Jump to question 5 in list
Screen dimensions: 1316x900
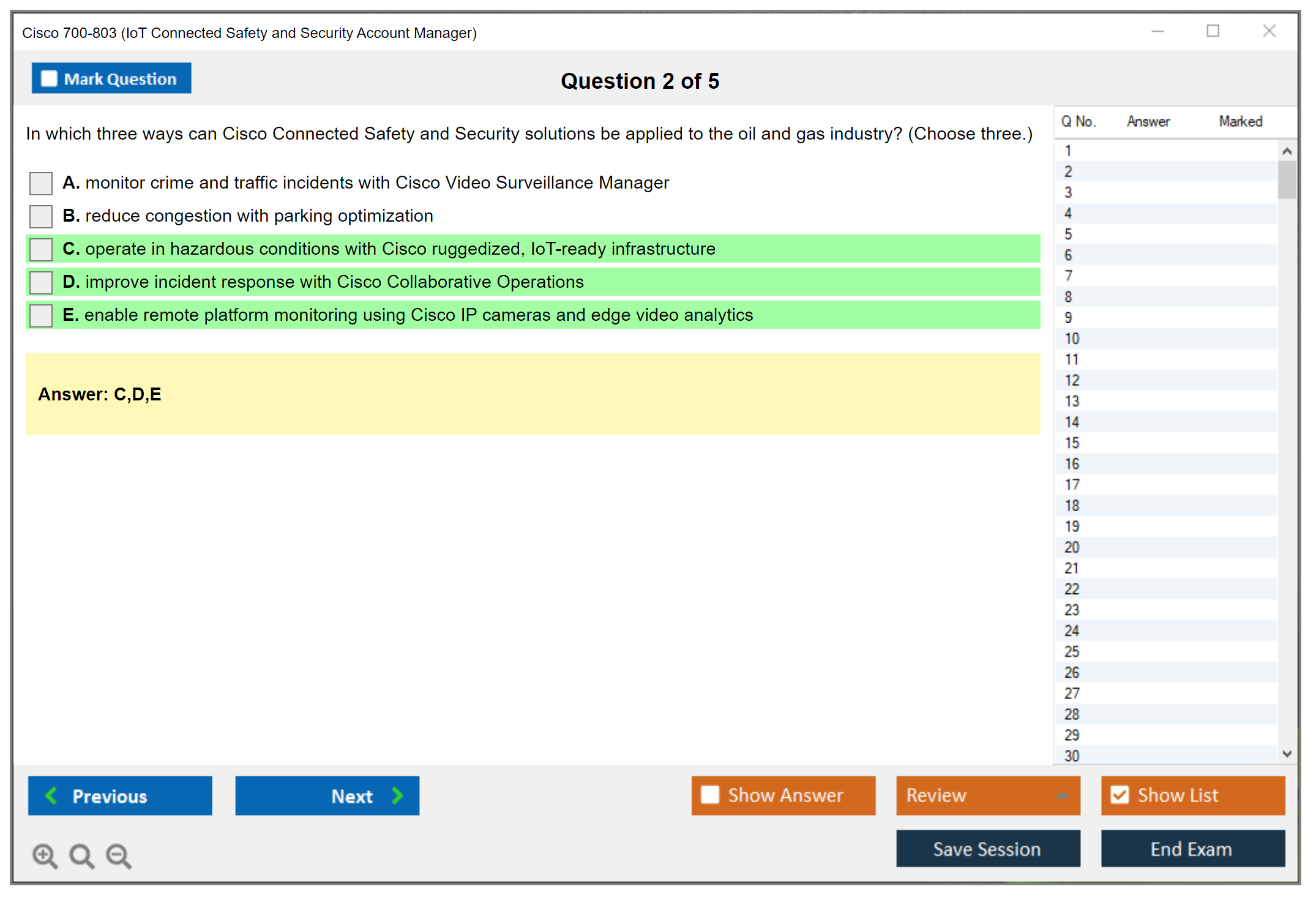pos(1068,234)
